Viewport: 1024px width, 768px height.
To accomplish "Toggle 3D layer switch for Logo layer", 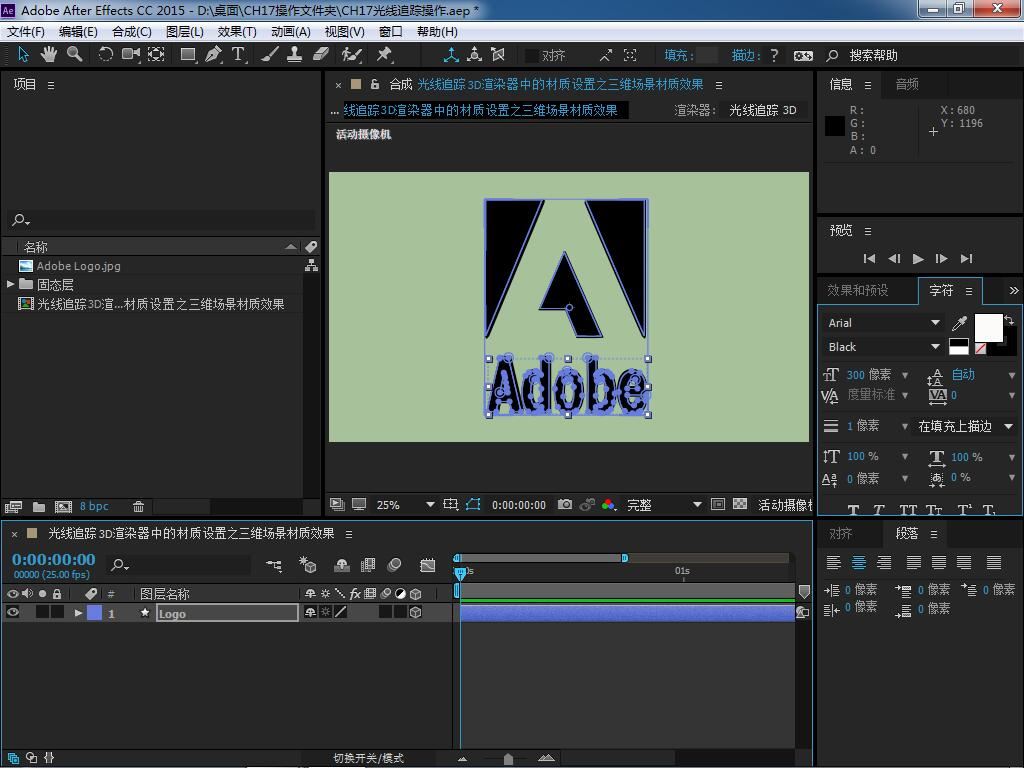I will tap(415, 613).
